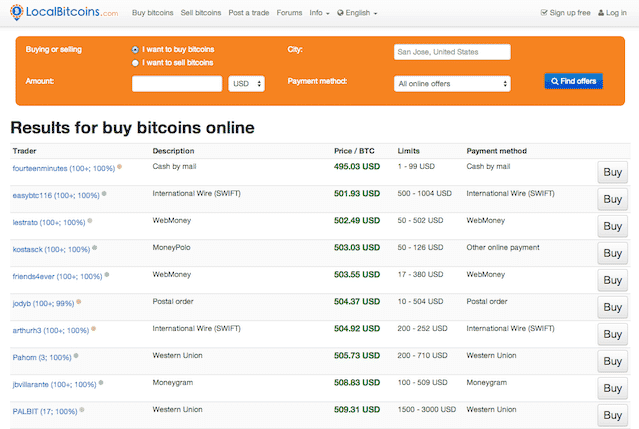Open trader PALBIT profile
Image resolution: width=639 pixels, height=429 pixels.
(45, 411)
